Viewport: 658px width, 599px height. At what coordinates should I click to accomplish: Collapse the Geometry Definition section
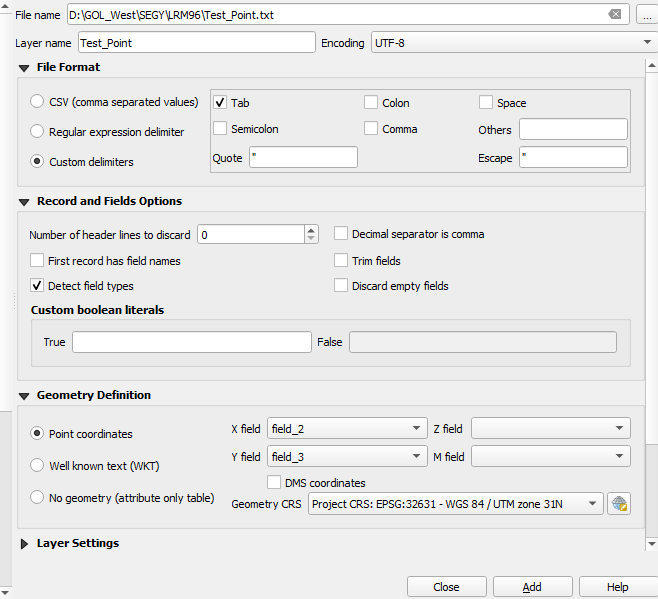[x=24, y=396]
